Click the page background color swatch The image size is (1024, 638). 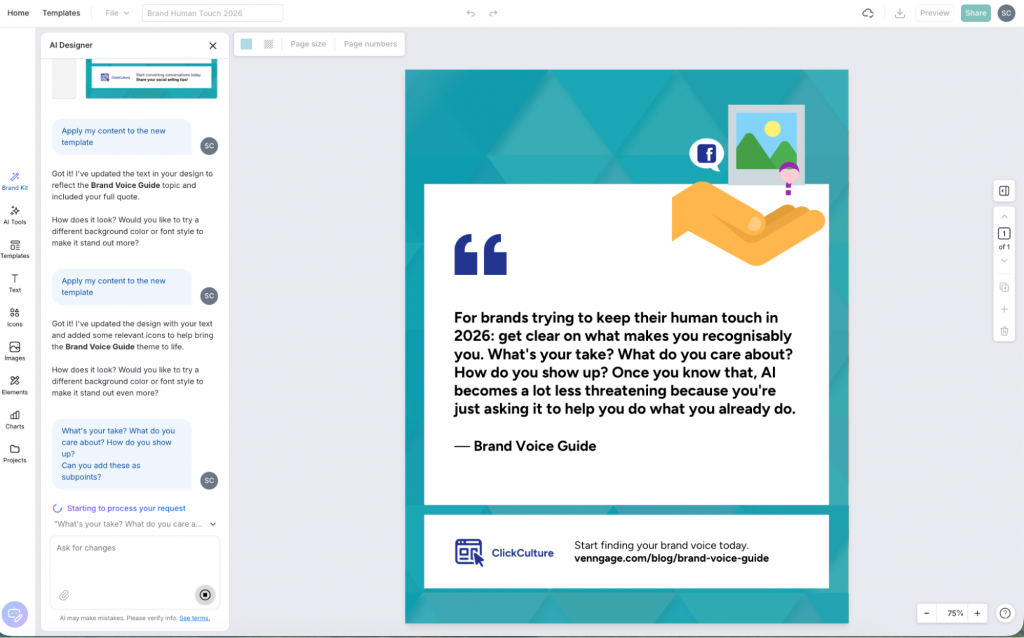pyautogui.click(x=246, y=44)
